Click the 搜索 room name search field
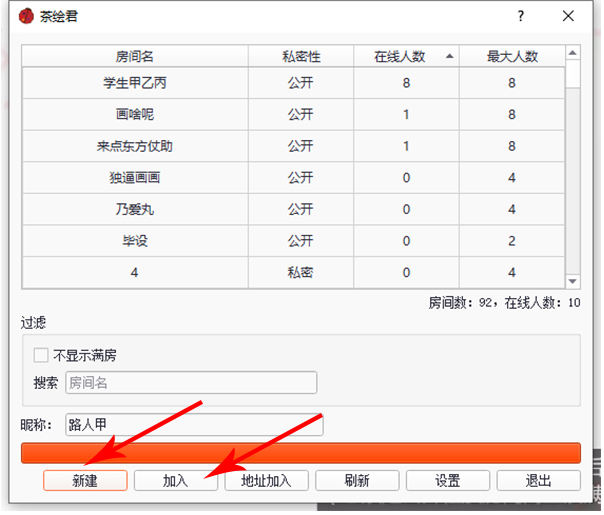The width and height of the screenshot is (604, 515). tap(191, 382)
